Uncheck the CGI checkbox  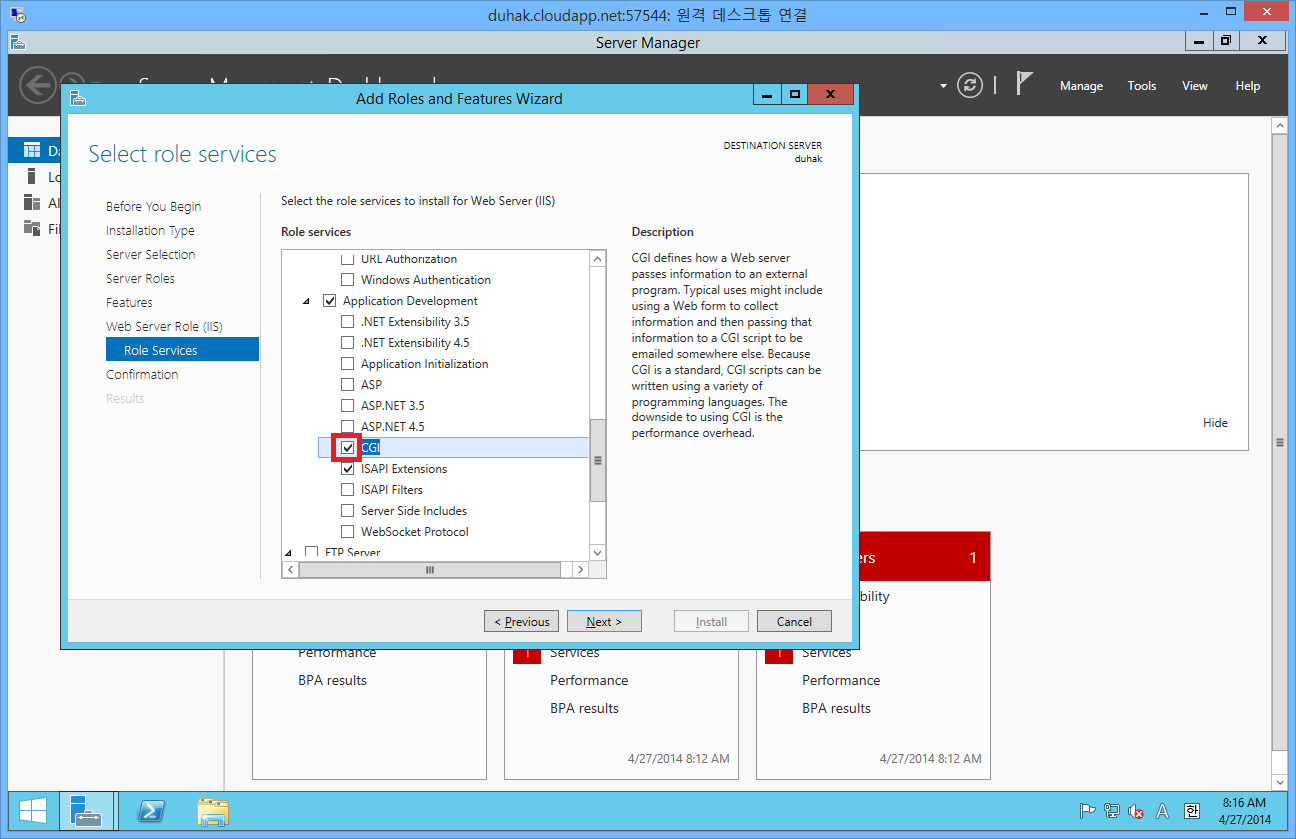(x=347, y=448)
